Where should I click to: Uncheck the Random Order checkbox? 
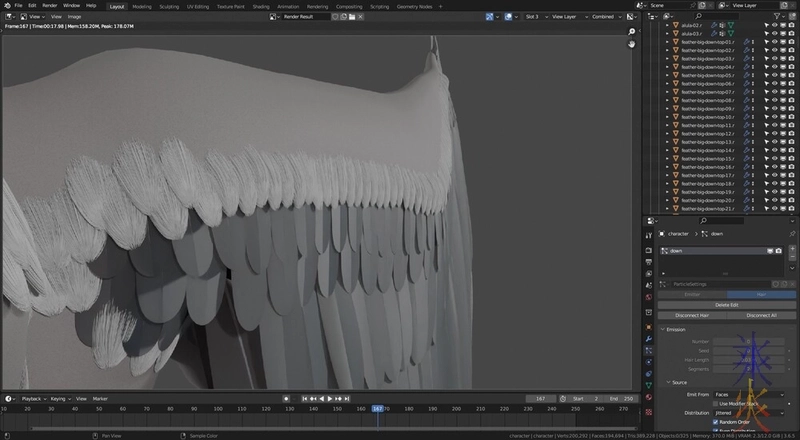pyautogui.click(x=715, y=422)
